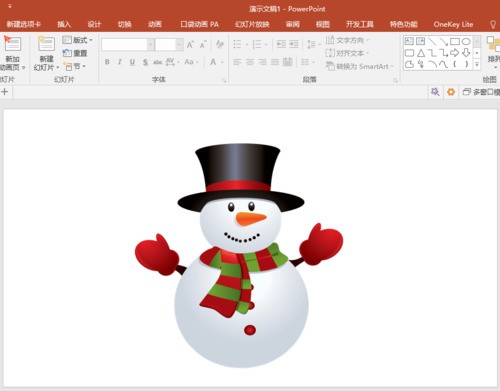Click the Increase Font Size icon
The width and height of the screenshot is (500, 391).
point(190,44)
